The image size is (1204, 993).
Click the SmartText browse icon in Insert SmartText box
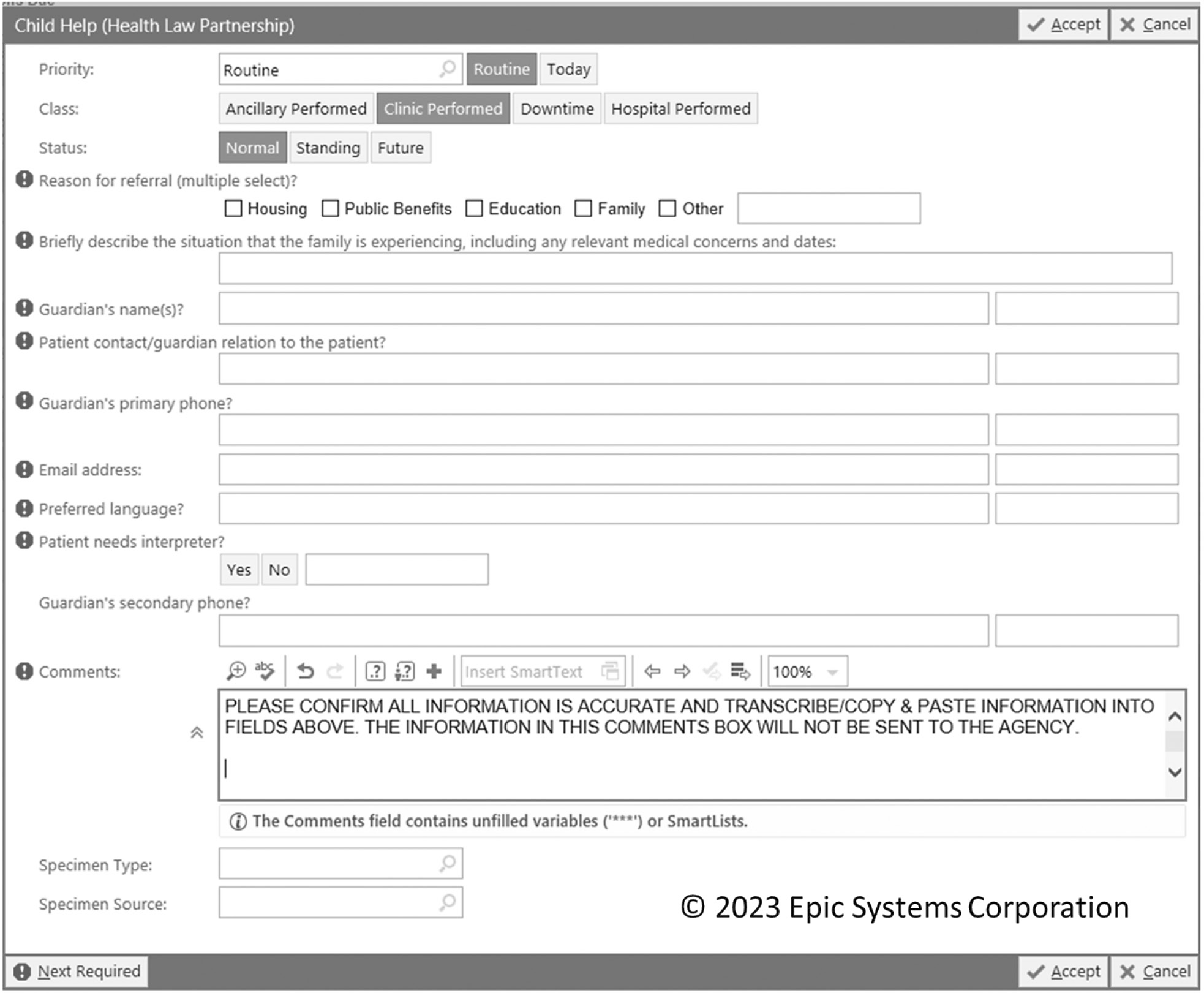tap(610, 671)
